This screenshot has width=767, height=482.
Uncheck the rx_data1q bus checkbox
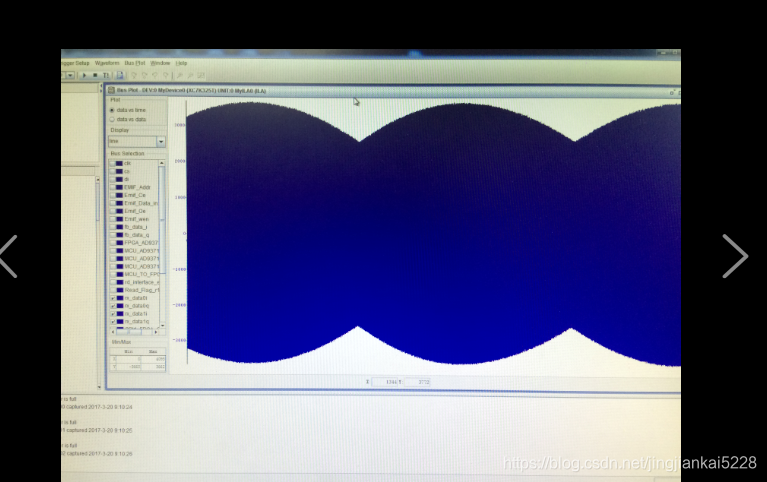tap(113, 321)
